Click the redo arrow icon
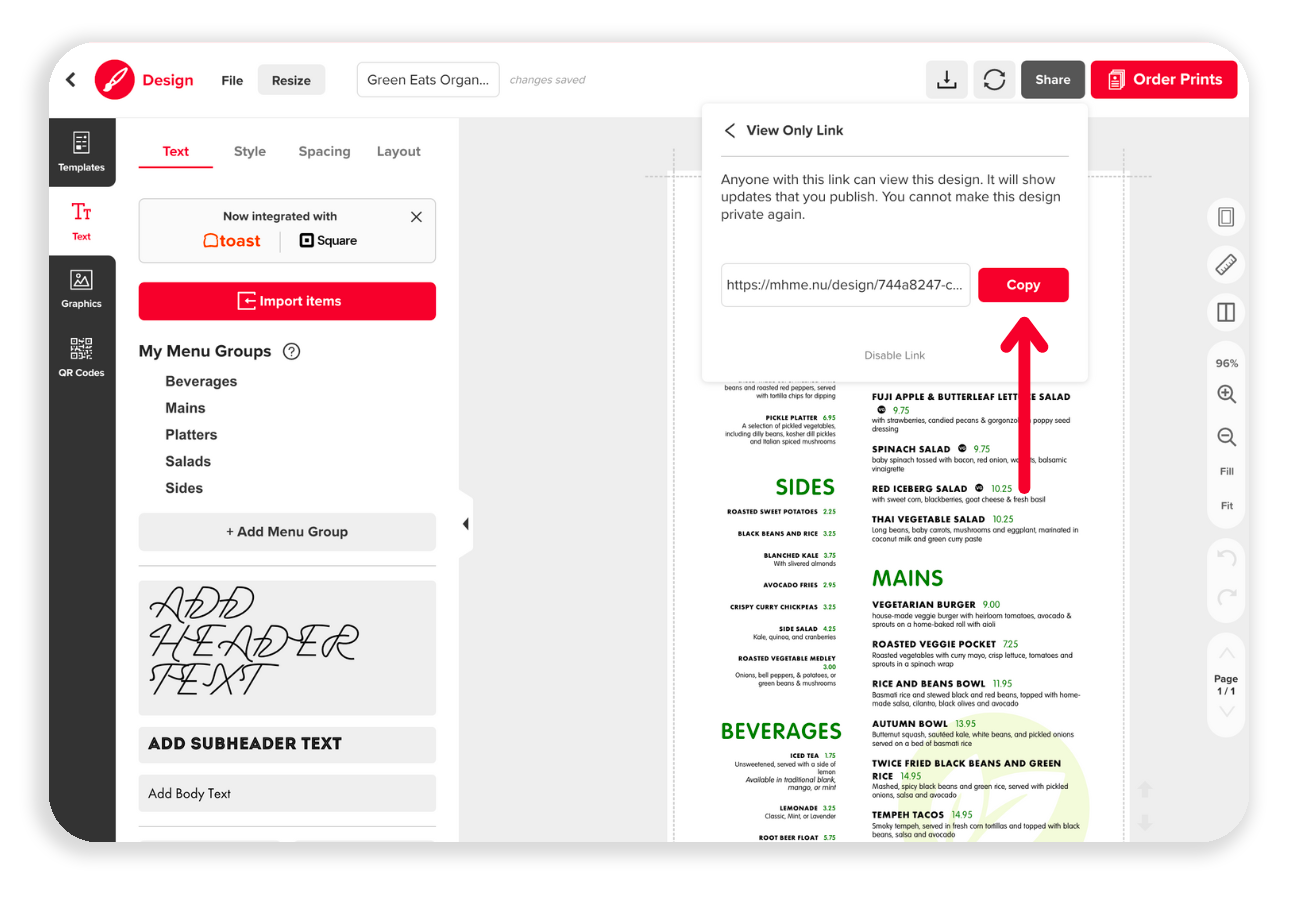 click(x=1227, y=598)
